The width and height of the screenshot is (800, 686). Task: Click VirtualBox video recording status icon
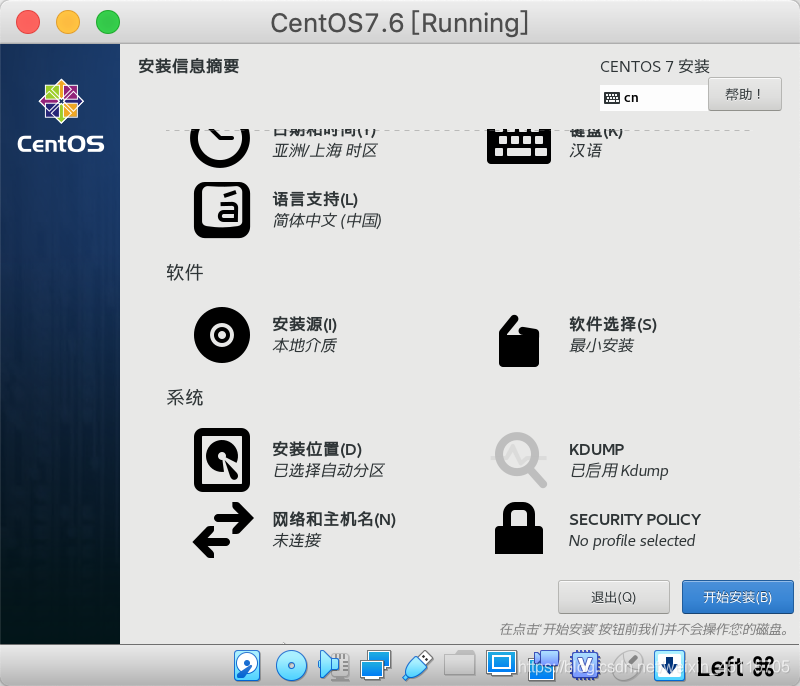click(543, 665)
